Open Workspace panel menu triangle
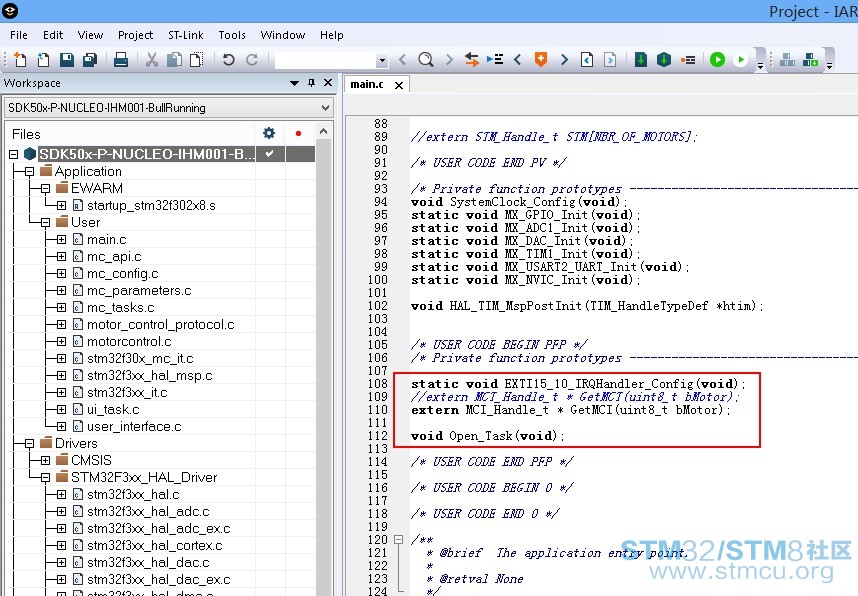This screenshot has height=596, width=858. (294, 83)
